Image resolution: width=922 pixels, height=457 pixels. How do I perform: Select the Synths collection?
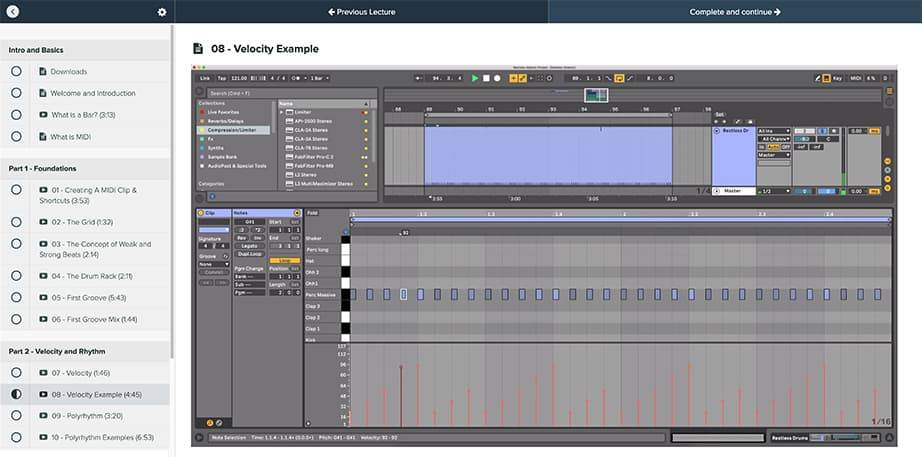coord(216,148)
